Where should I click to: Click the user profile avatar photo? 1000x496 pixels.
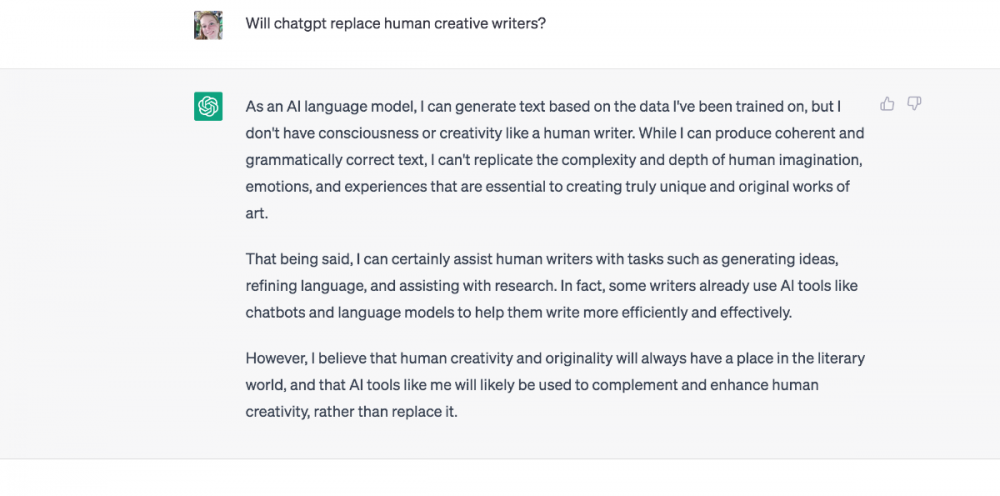[x=208, y=25]
